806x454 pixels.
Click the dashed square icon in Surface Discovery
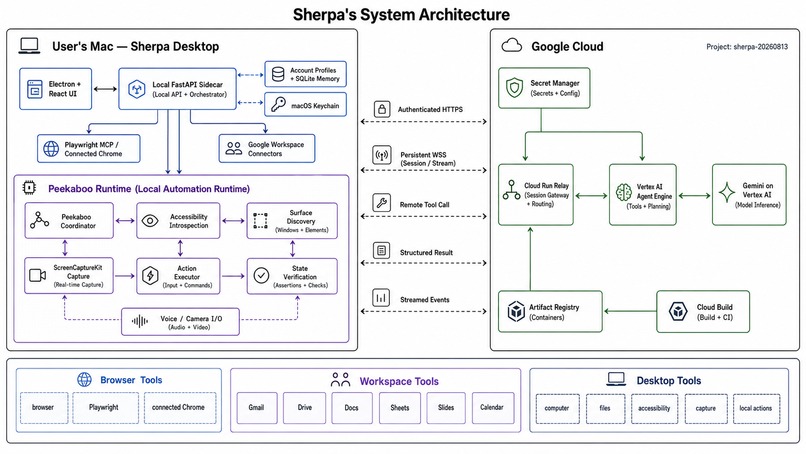tap(260, 221)
